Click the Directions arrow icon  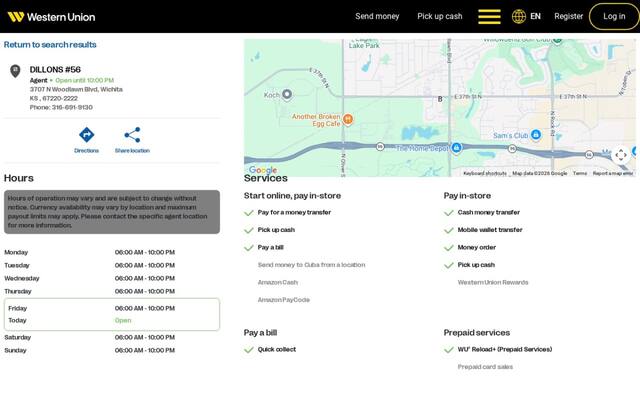[87, 135]
